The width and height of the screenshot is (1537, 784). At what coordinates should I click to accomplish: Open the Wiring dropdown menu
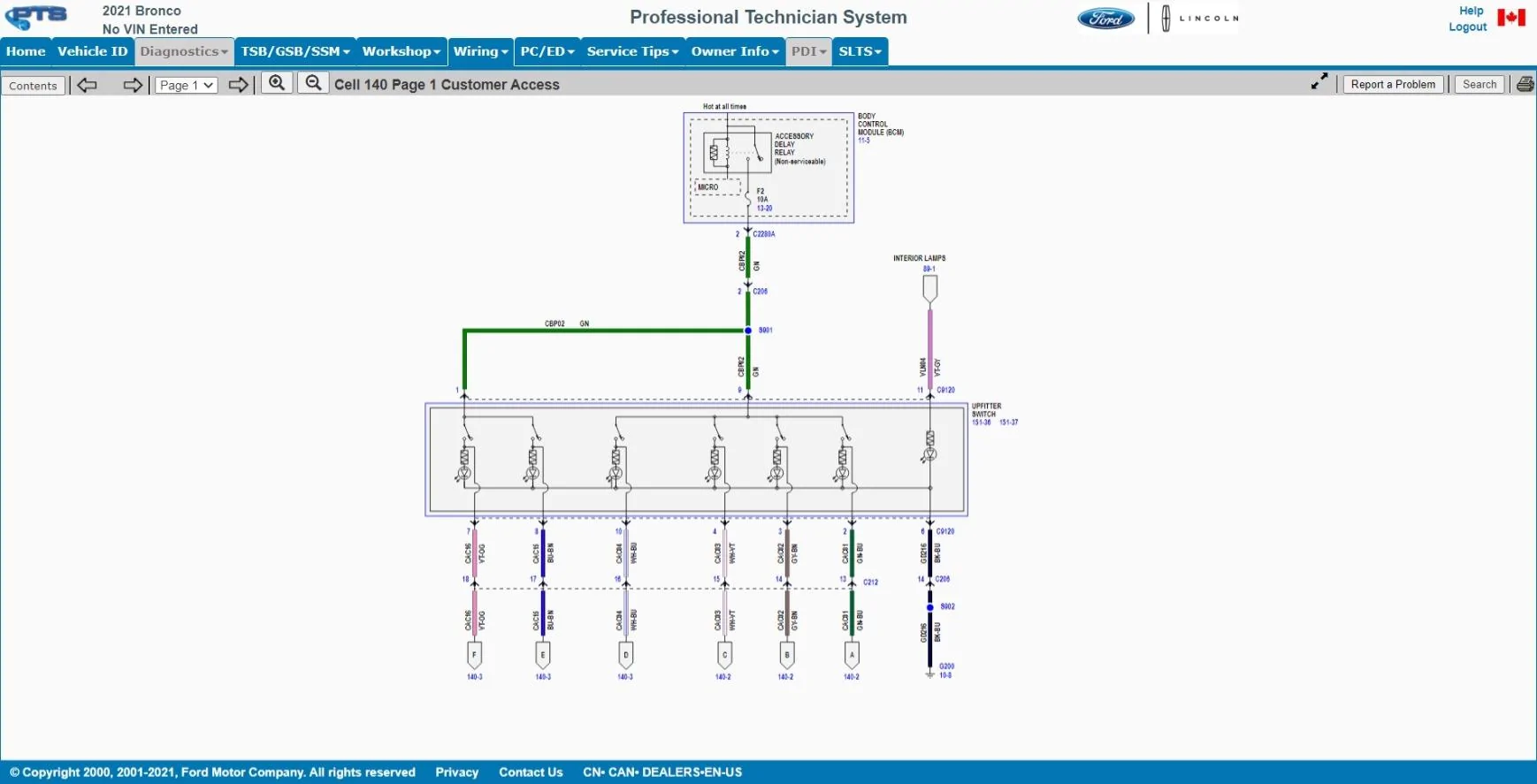(481, 51)
